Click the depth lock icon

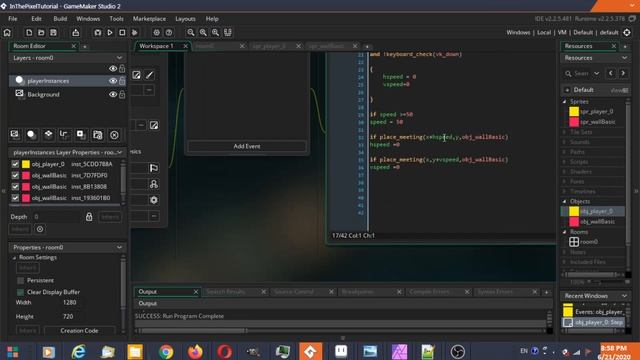coord(89,217)
